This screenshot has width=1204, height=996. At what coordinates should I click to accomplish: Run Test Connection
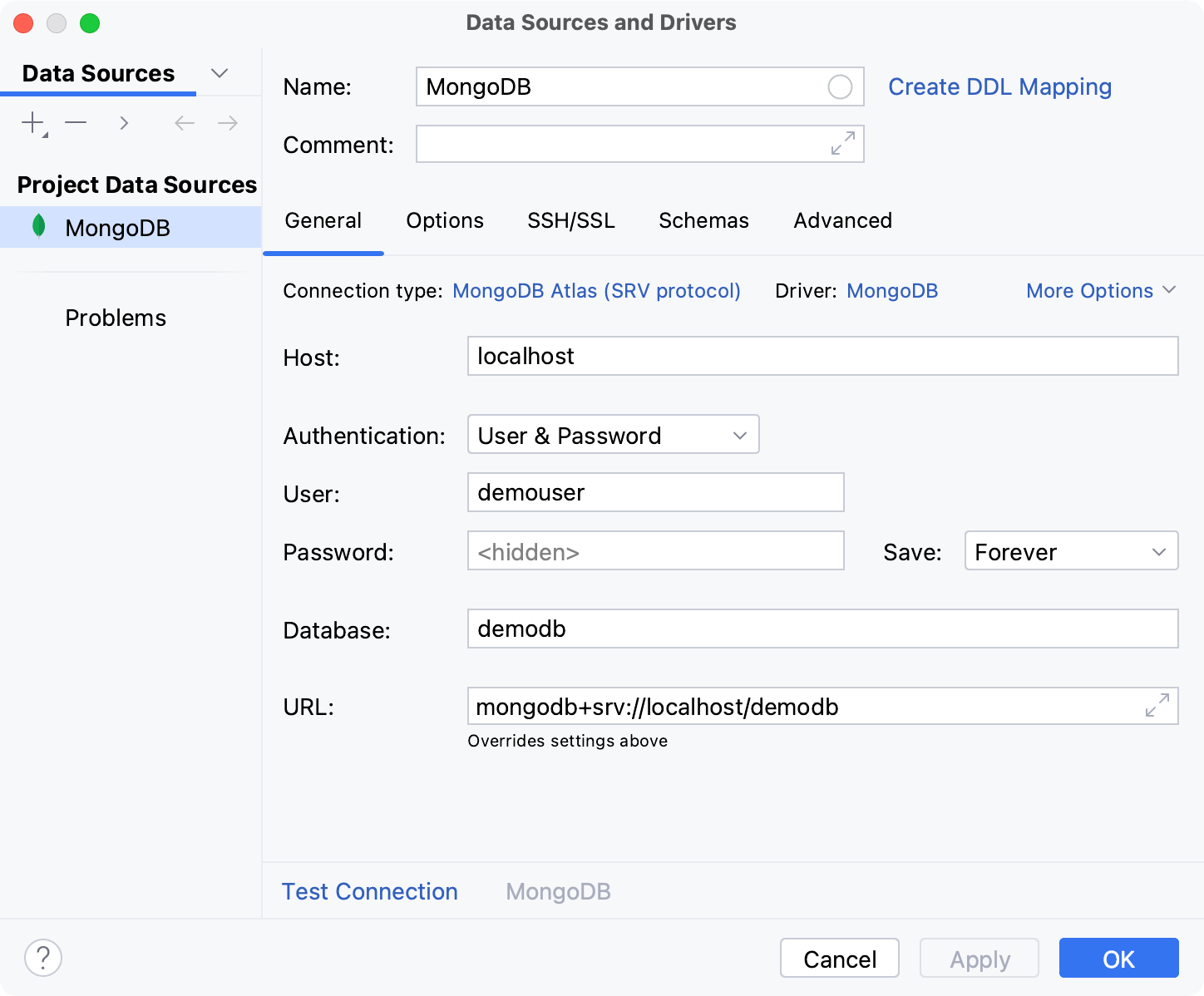pos(369,891)
